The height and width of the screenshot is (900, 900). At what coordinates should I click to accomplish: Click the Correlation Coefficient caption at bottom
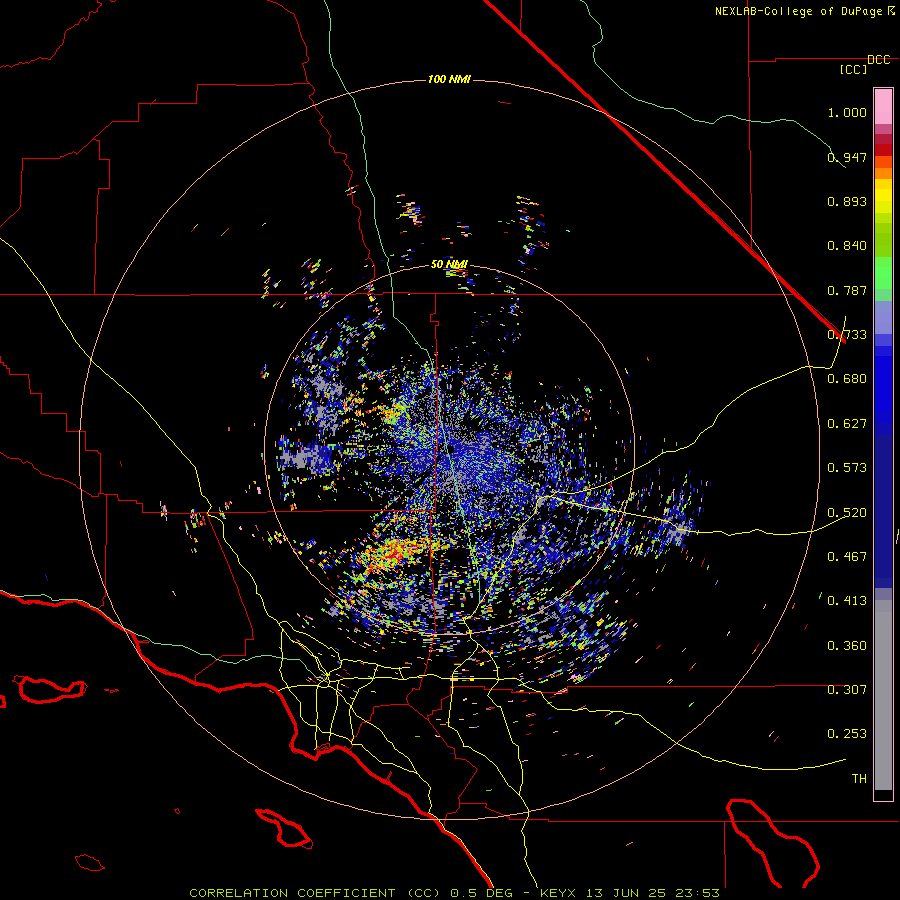click(x=454, y=893)
